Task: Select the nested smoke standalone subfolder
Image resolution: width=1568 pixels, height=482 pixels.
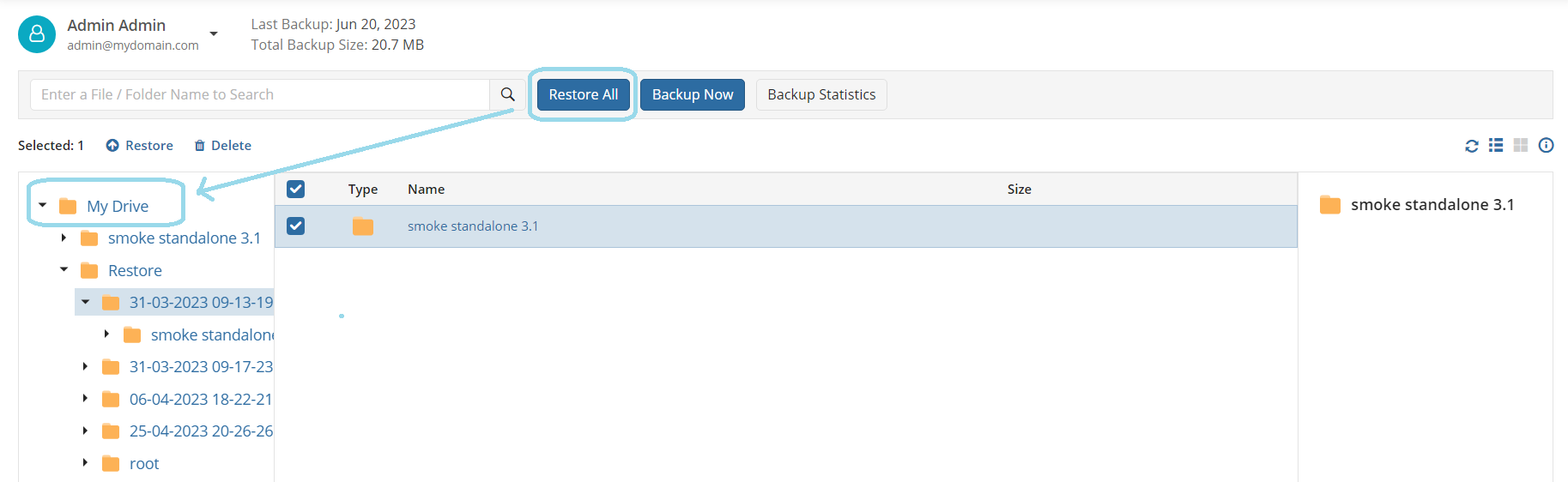Action: click(x=212, y=335)
